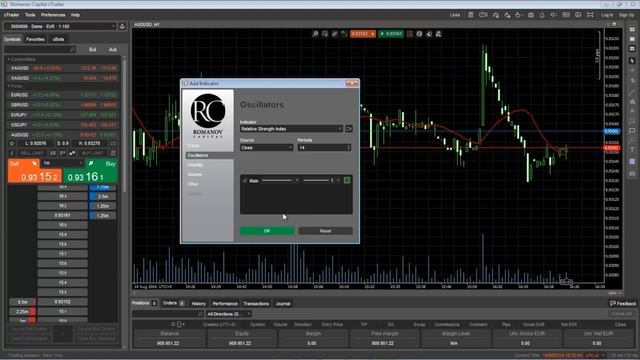Click the video camera icon in top toolbar
The height and width of the screenshot is (360, 640).
tap(483, 15)
